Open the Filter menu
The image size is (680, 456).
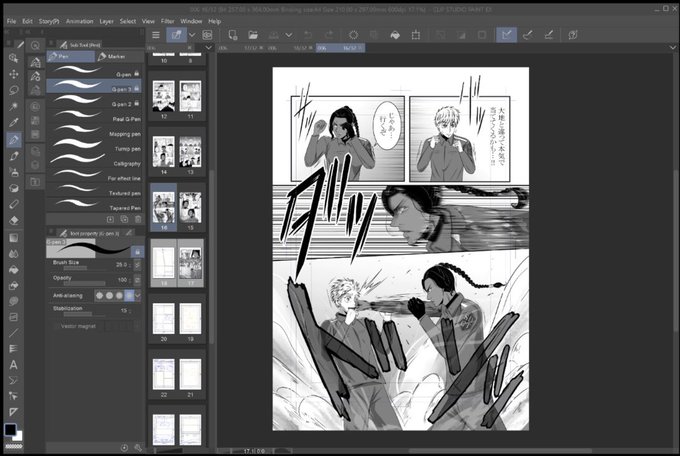tap(167, 21)
